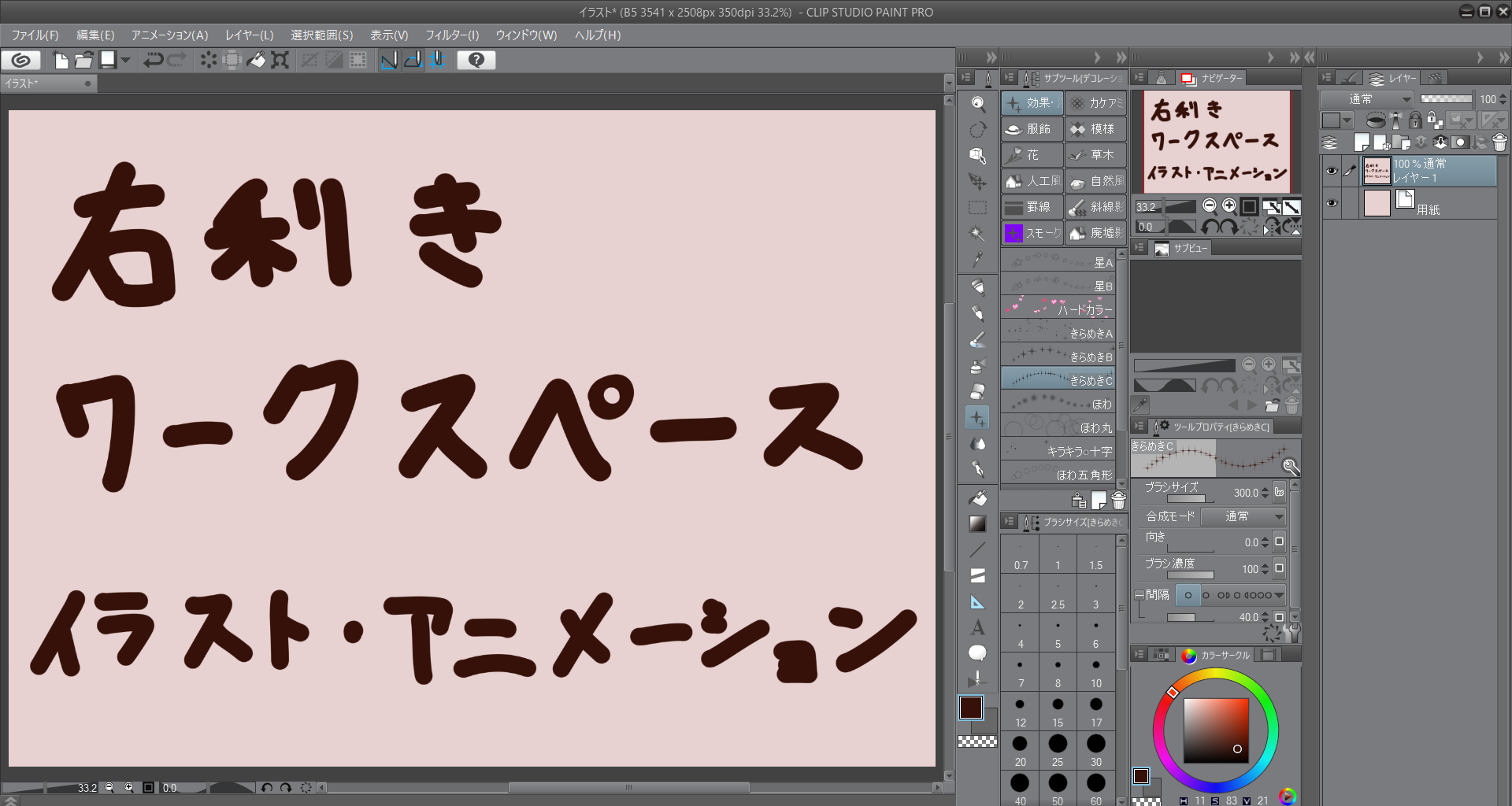
Task: Hide the 用紙 paper layer eye icon
Action: pyautogui.click(x=1332, y=203)
